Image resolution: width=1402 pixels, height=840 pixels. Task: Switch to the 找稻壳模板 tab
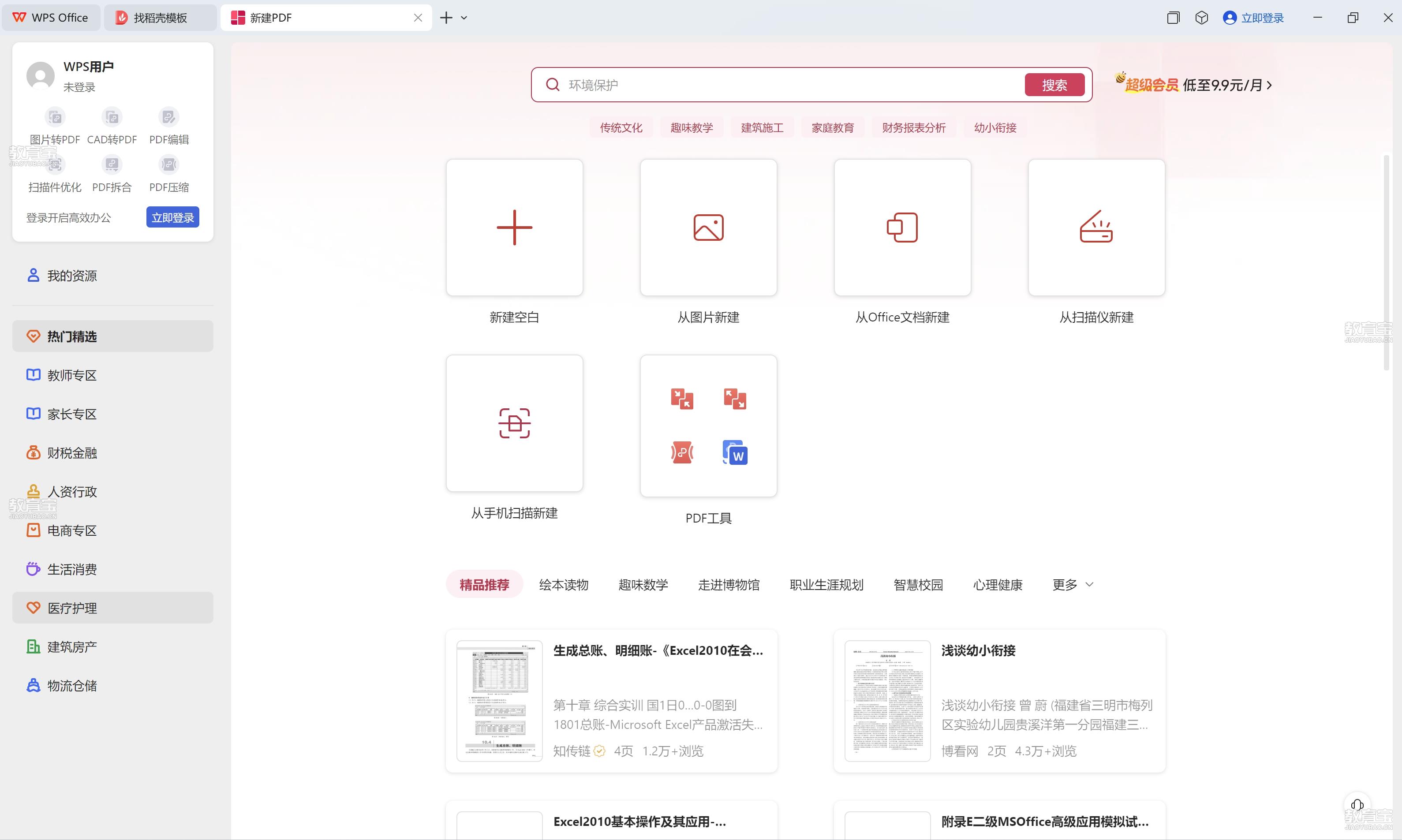[160, 18]
